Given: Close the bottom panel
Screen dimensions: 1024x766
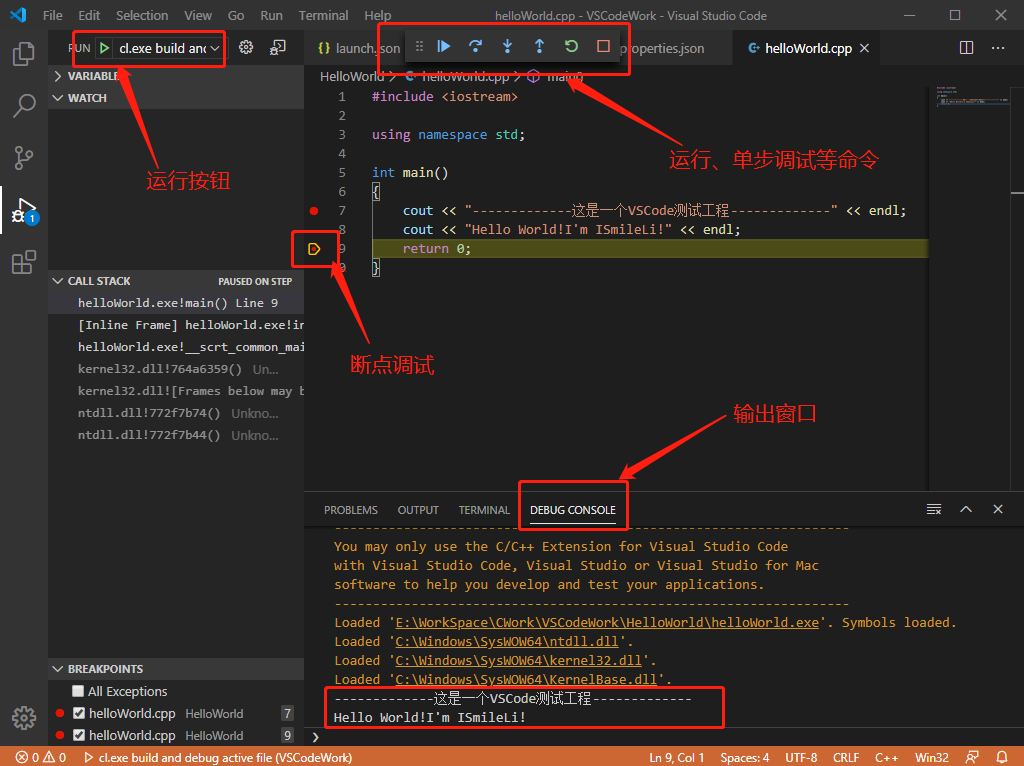Looking at the screenshot, I should tap(998, 509).
